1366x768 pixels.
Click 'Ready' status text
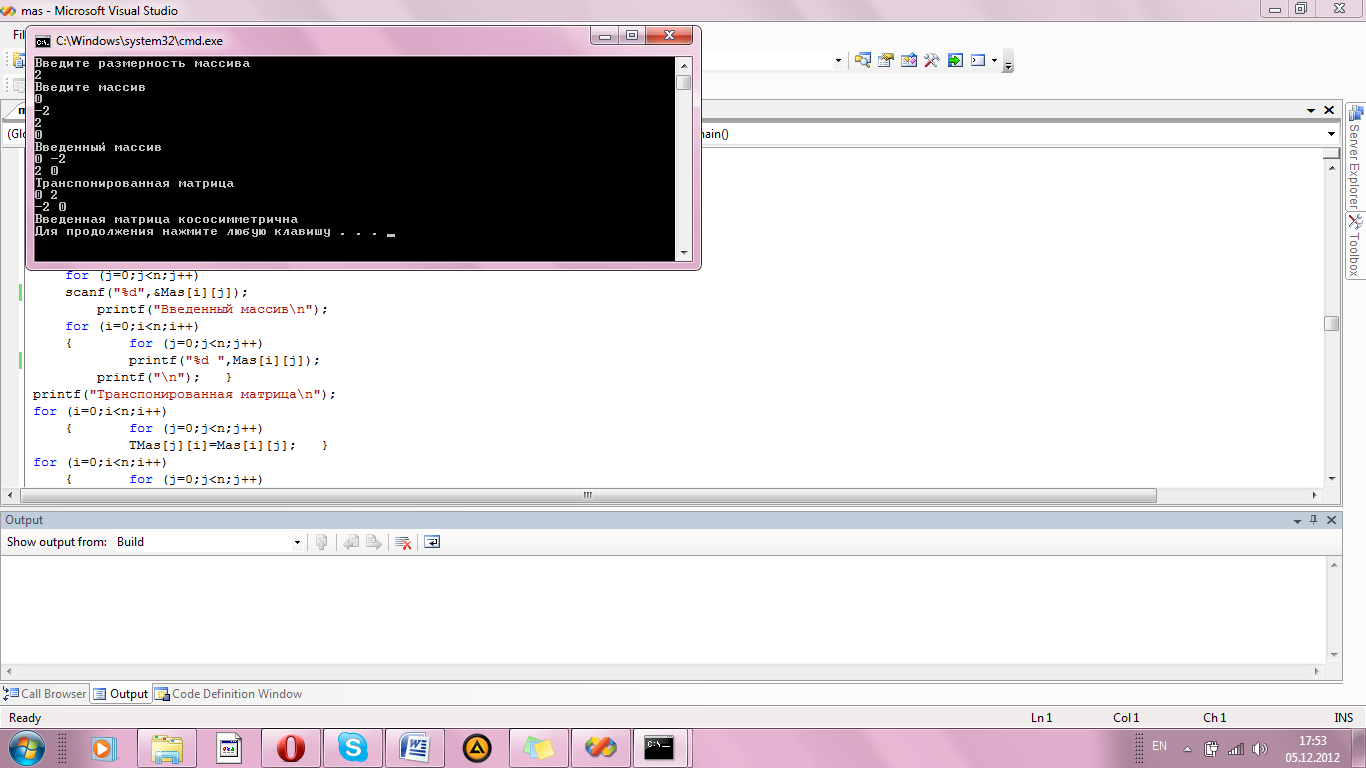point(25,718)
